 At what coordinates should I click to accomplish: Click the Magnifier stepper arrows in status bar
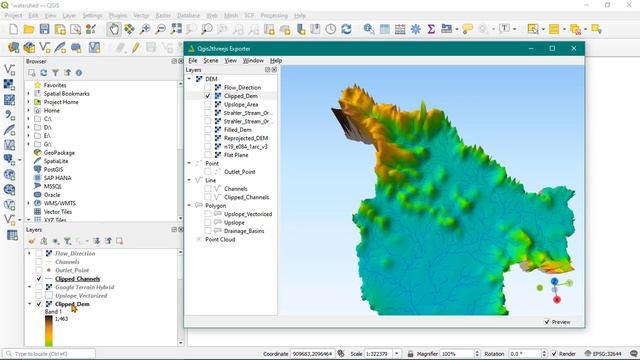coord(477,354)
